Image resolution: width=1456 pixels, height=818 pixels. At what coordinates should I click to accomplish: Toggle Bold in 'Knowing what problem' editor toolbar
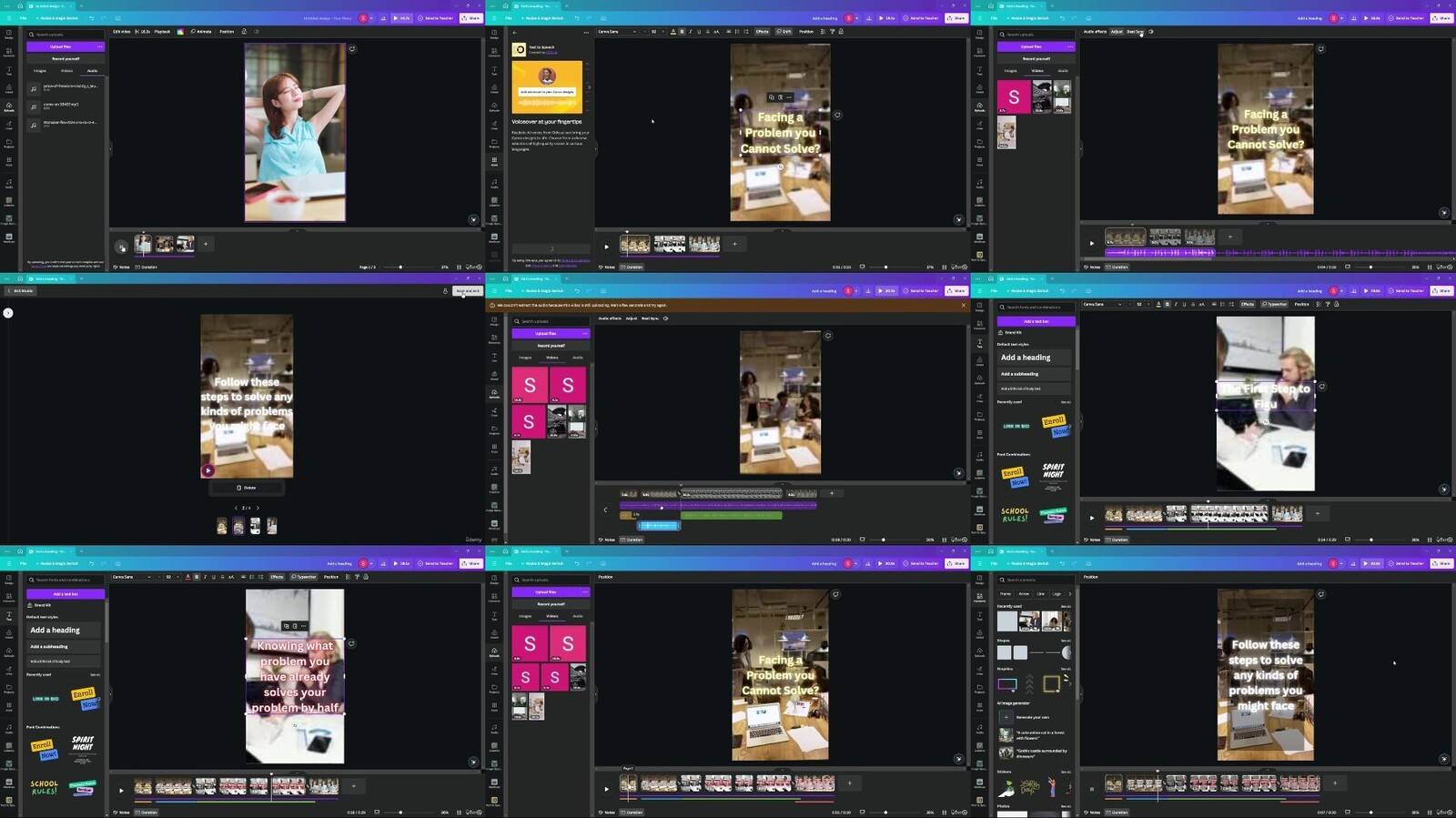click(196, 577)
